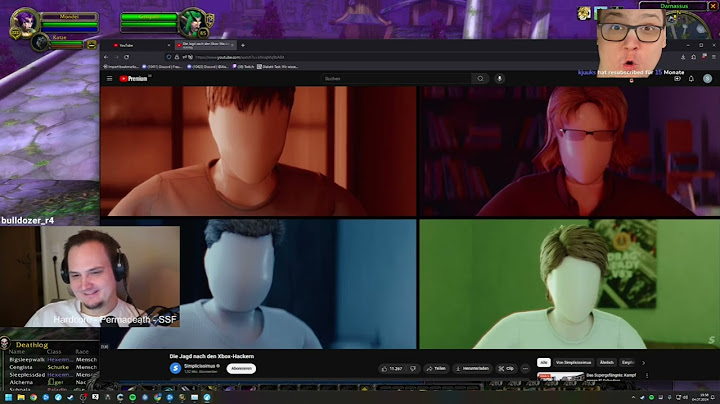Click the Deathlog skull icon
720x404 pixels.
pyautogui.click(x=5, y=343)
